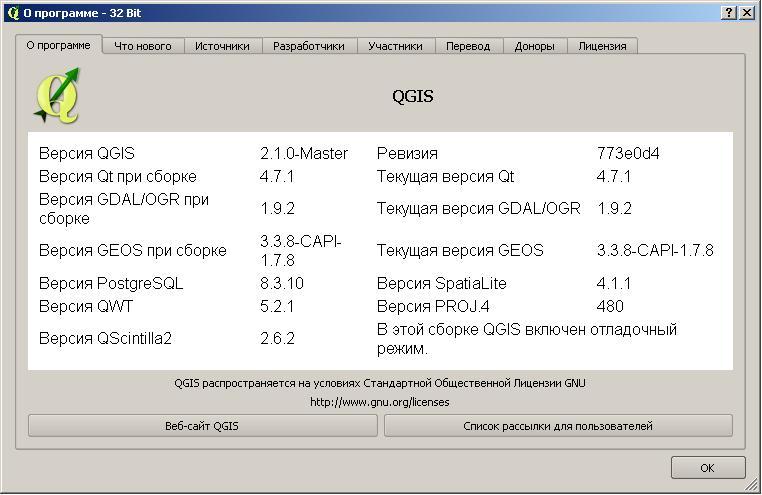Switch to the Доноры tab
The image size is (762, 495).
coord(534,46)
